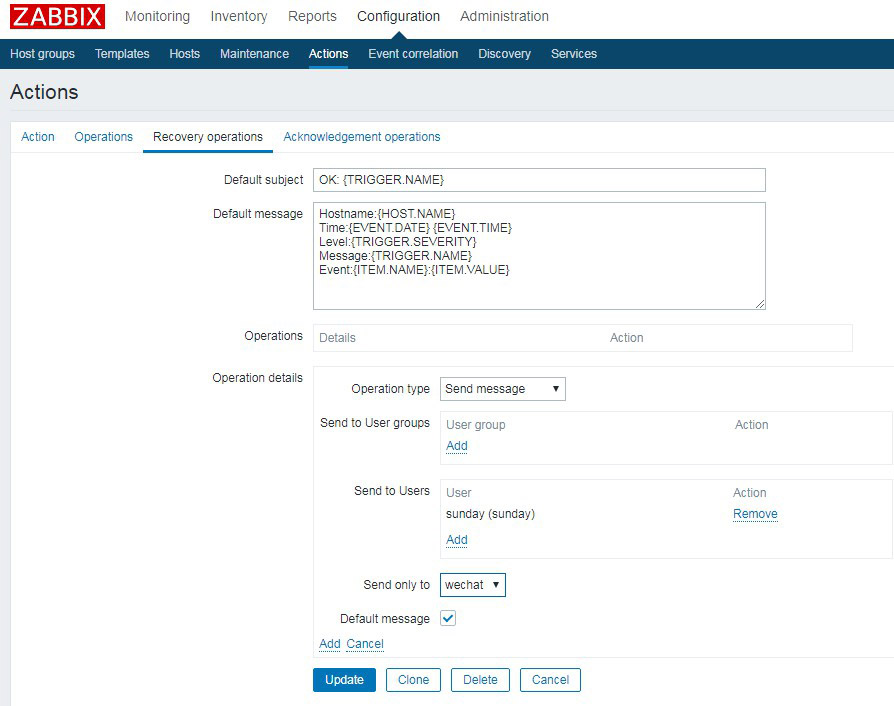Open the Monitoring menu

tap(157, 16)
